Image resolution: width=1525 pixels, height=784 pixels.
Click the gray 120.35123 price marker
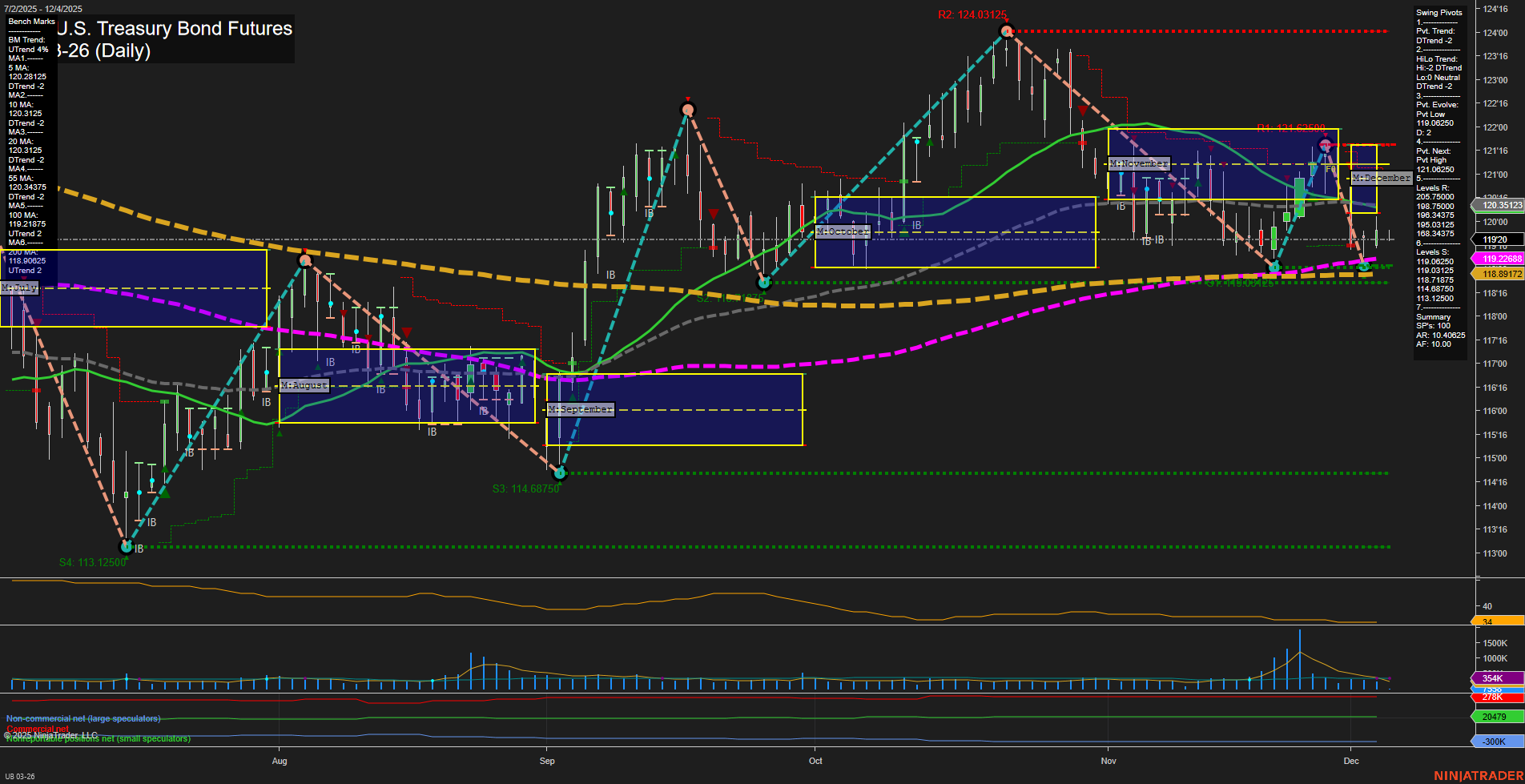coord(1499,205)
